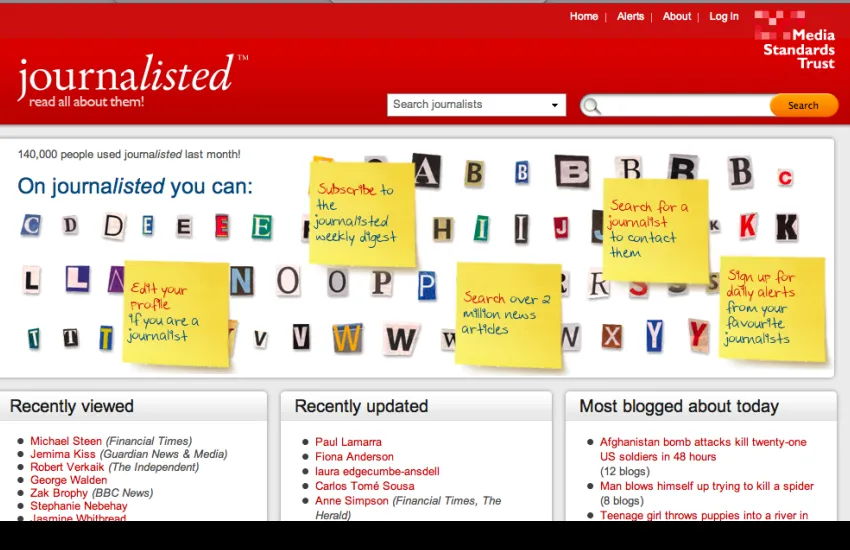Select the blue letter N tile
Screen dimensions: 850x550
pos(242,281)
